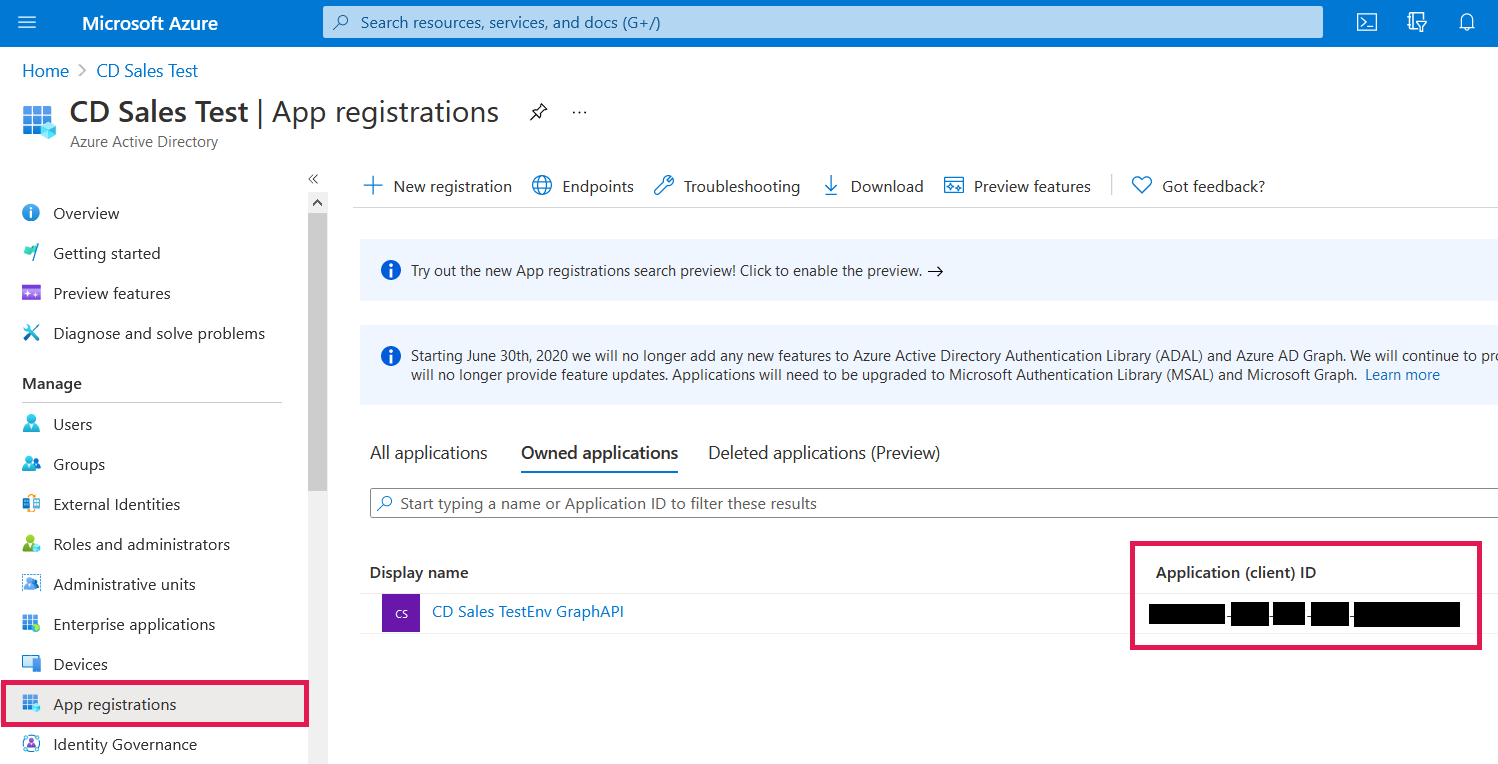Open External Identities
1498x764 pixels.
point(117,504)
